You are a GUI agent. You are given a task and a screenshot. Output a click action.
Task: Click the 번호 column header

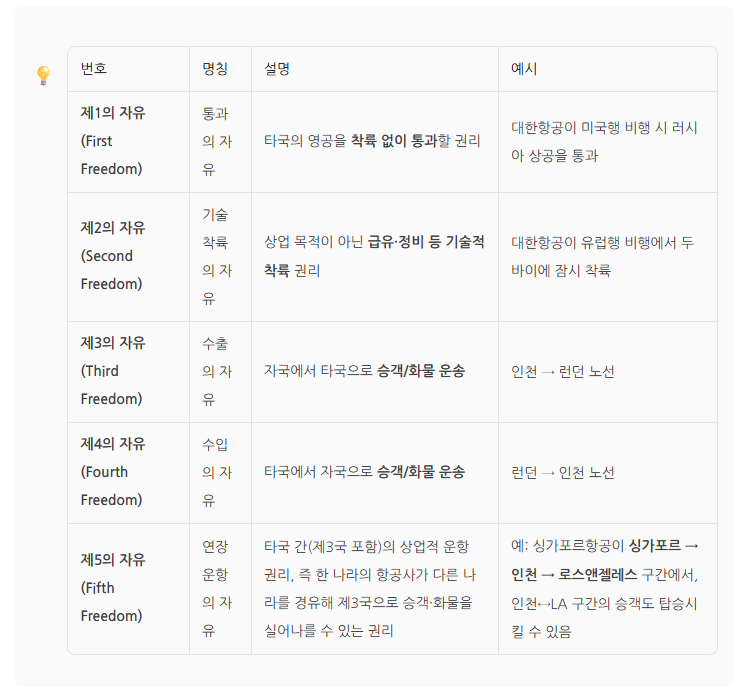click(x=94, y=69)
